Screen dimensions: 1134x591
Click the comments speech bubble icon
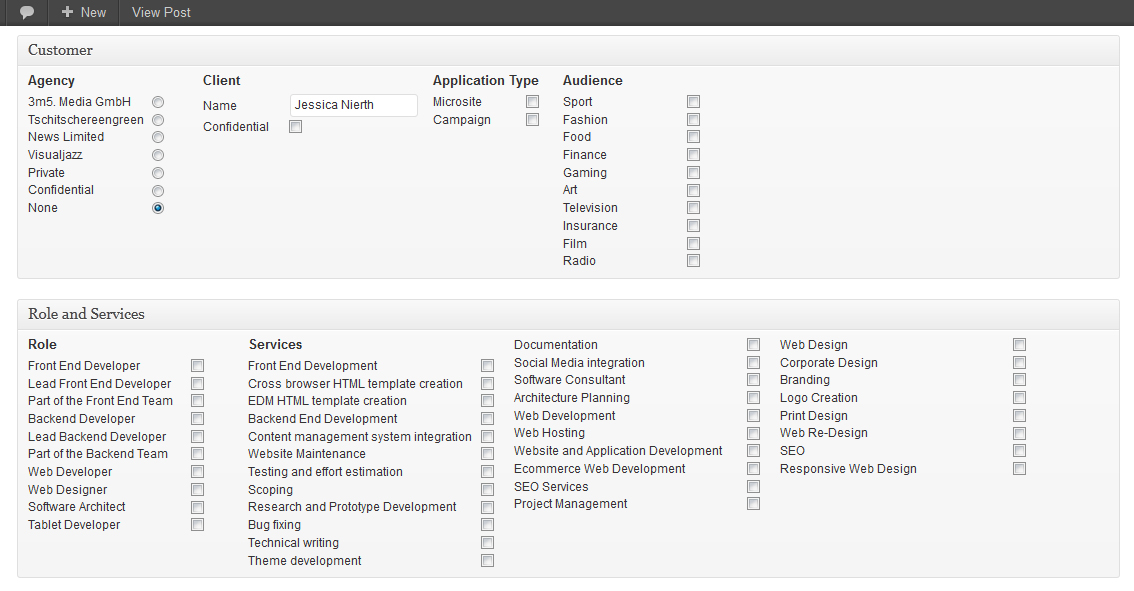click(27, 13)
